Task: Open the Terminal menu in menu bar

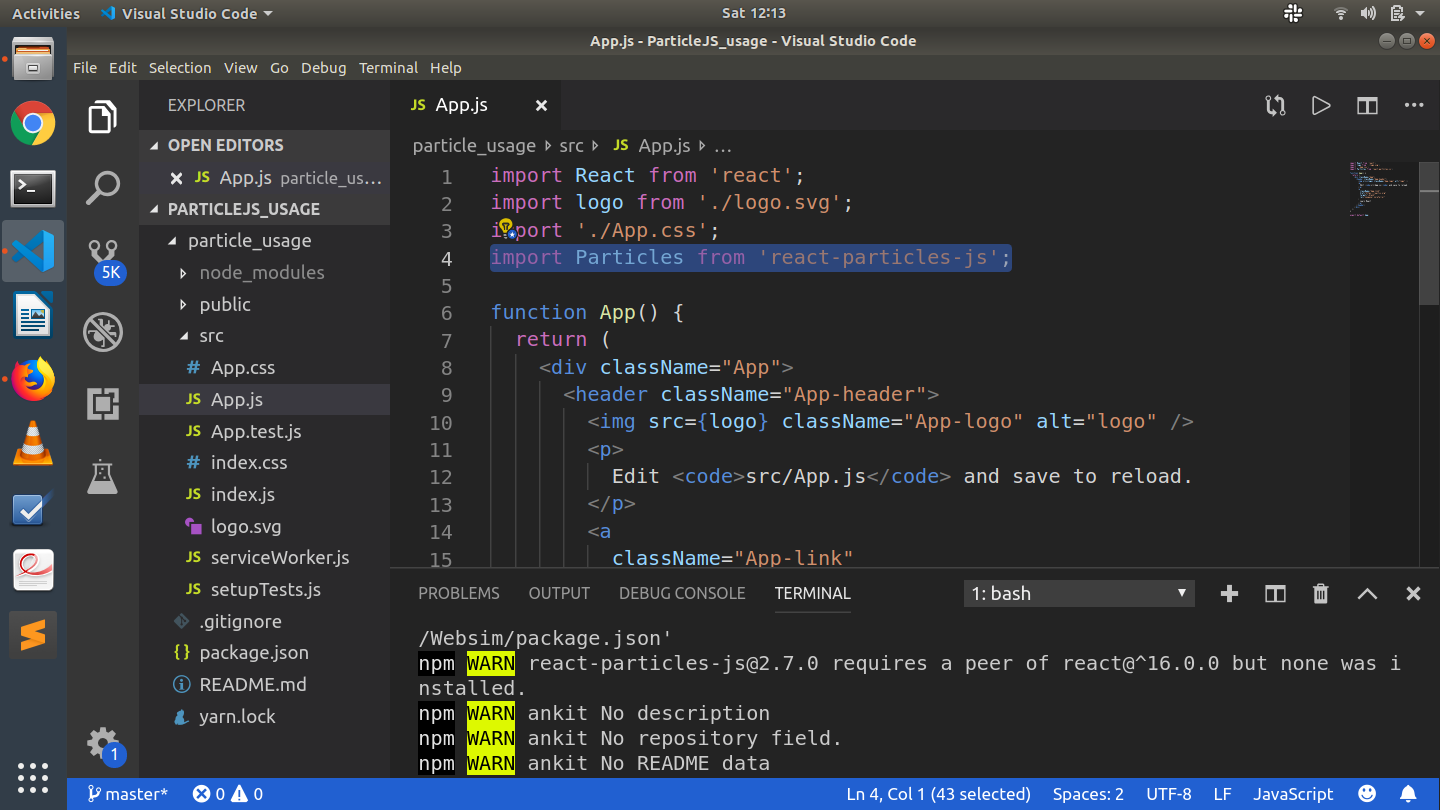Action: pos(388,68)
